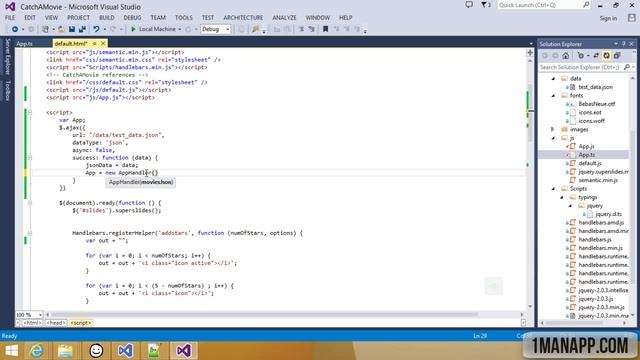Open the Server Explorer side tab
The width and height of the screenshot is (640, 360).
pos(7,57)
